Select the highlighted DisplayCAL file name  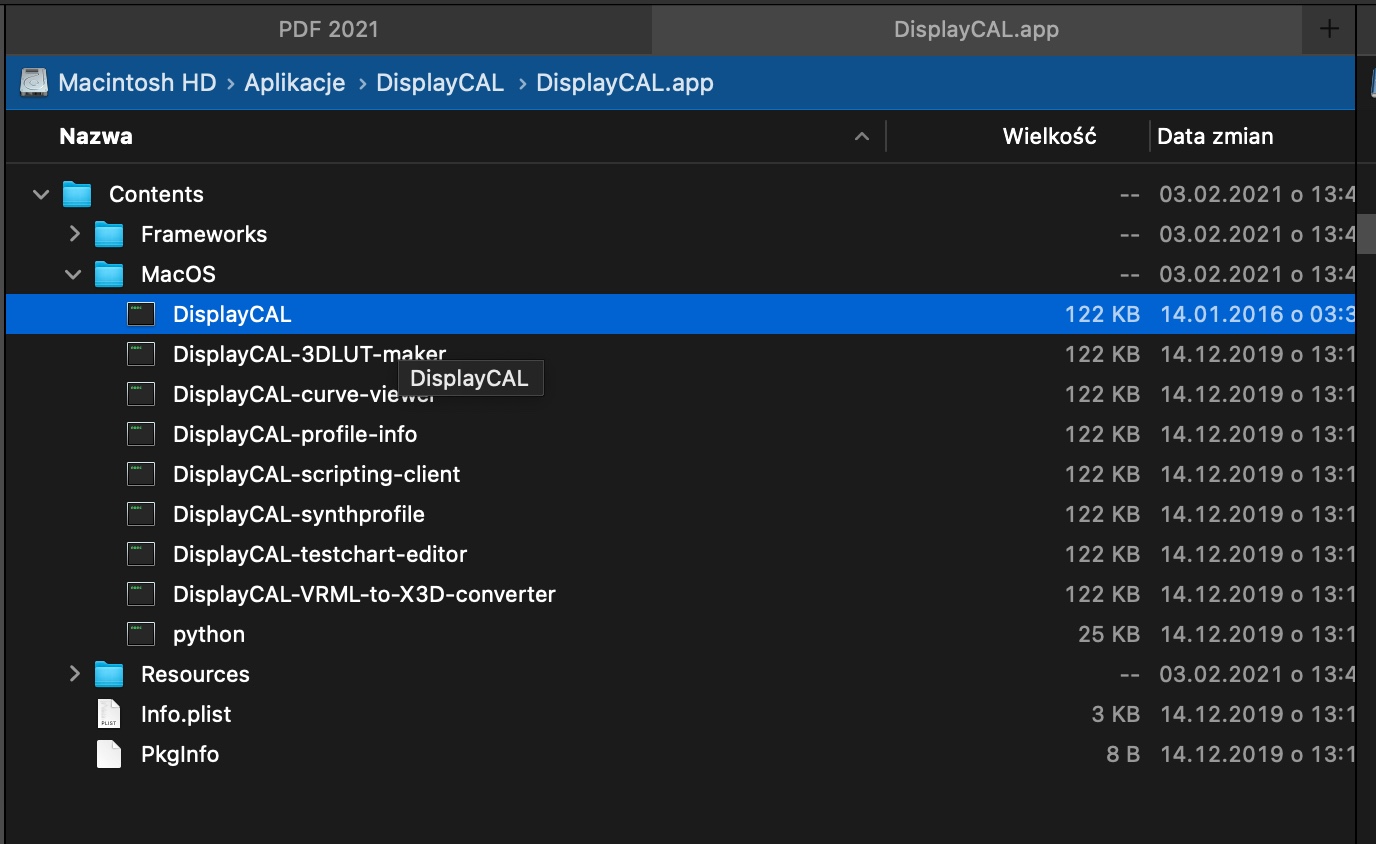pos(232,314)
